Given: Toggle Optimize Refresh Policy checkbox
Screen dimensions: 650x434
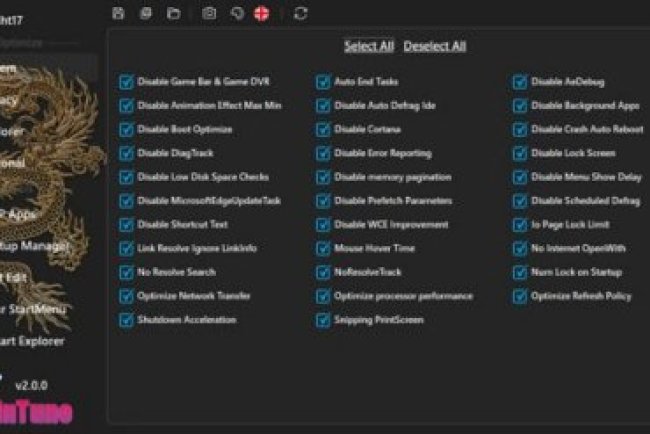Looking at the screenshot, I should [520, 296].
